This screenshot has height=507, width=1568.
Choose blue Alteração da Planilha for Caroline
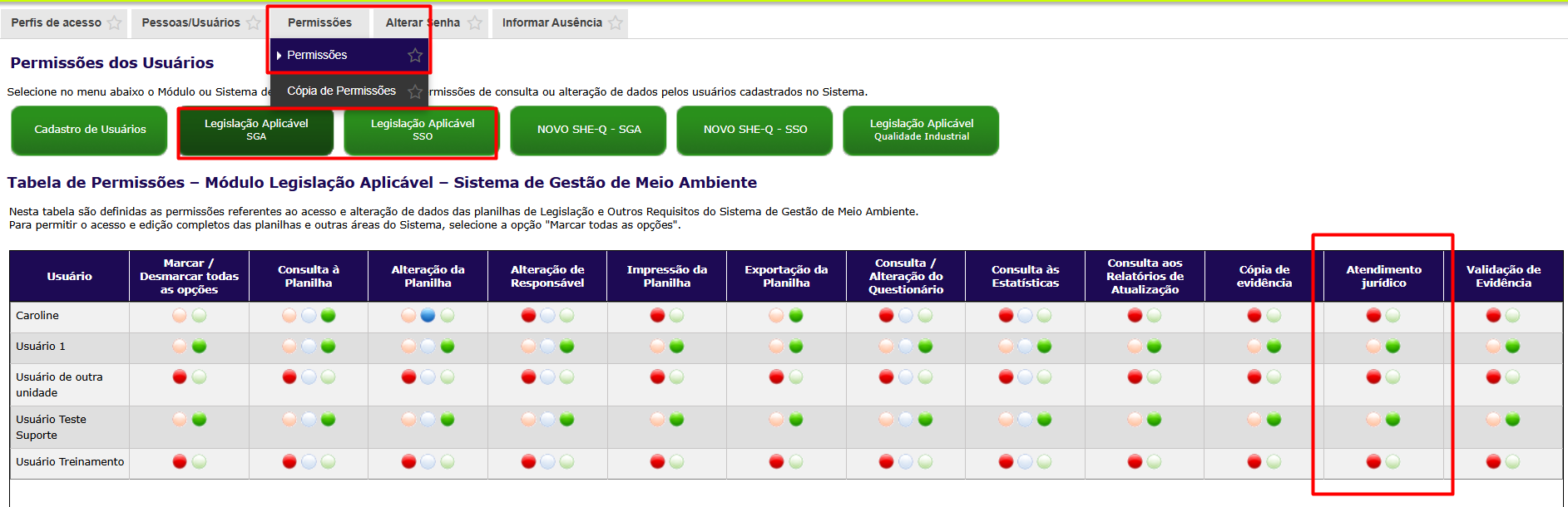(x=428, y=316)
